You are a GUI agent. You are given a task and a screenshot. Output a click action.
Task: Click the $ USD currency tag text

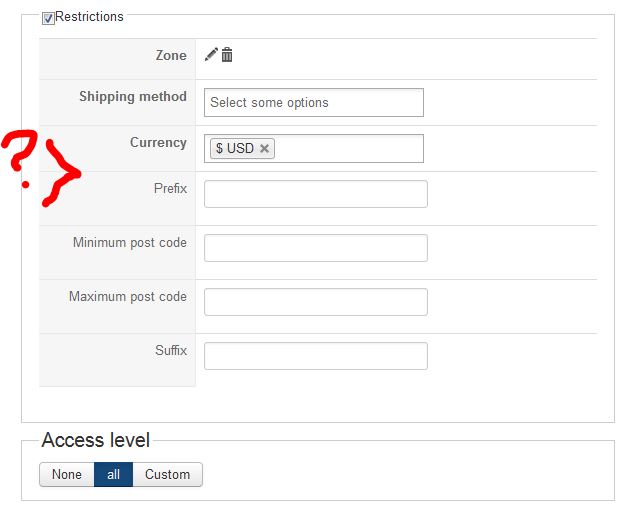tap(235, 148)
